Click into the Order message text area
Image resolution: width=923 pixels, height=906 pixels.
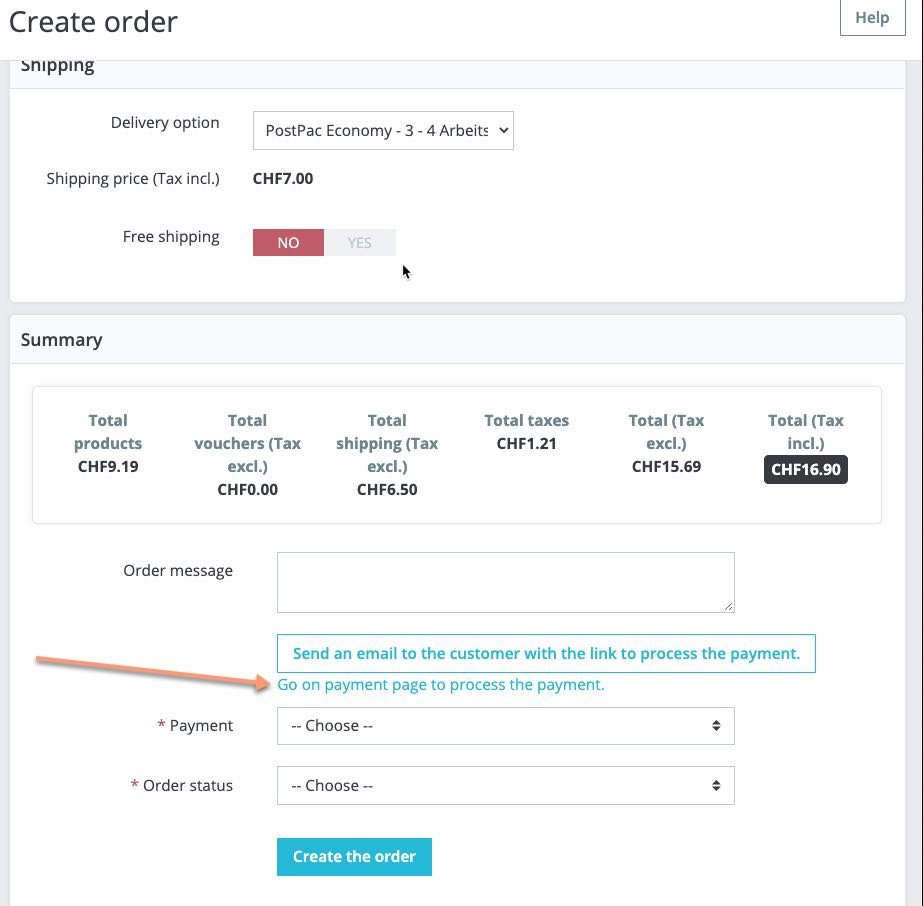click(x=505, y=582)
